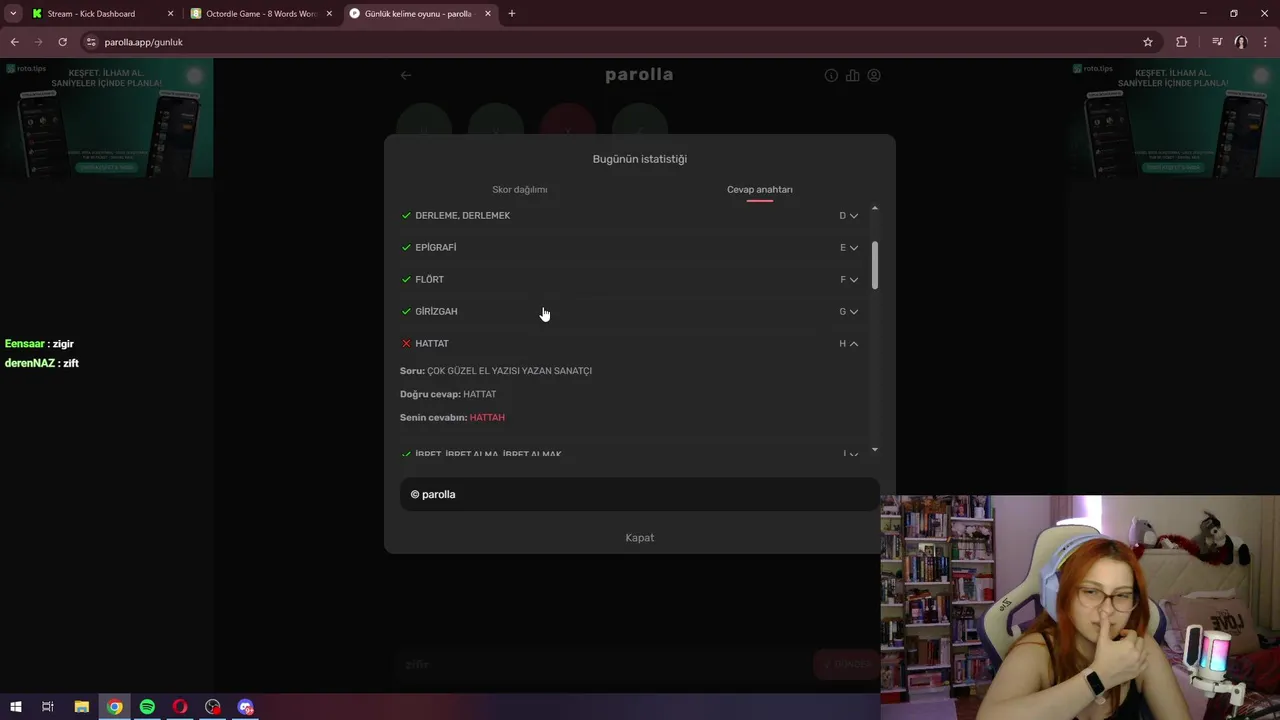Open Discord from the taskbar

pos(246,707)
